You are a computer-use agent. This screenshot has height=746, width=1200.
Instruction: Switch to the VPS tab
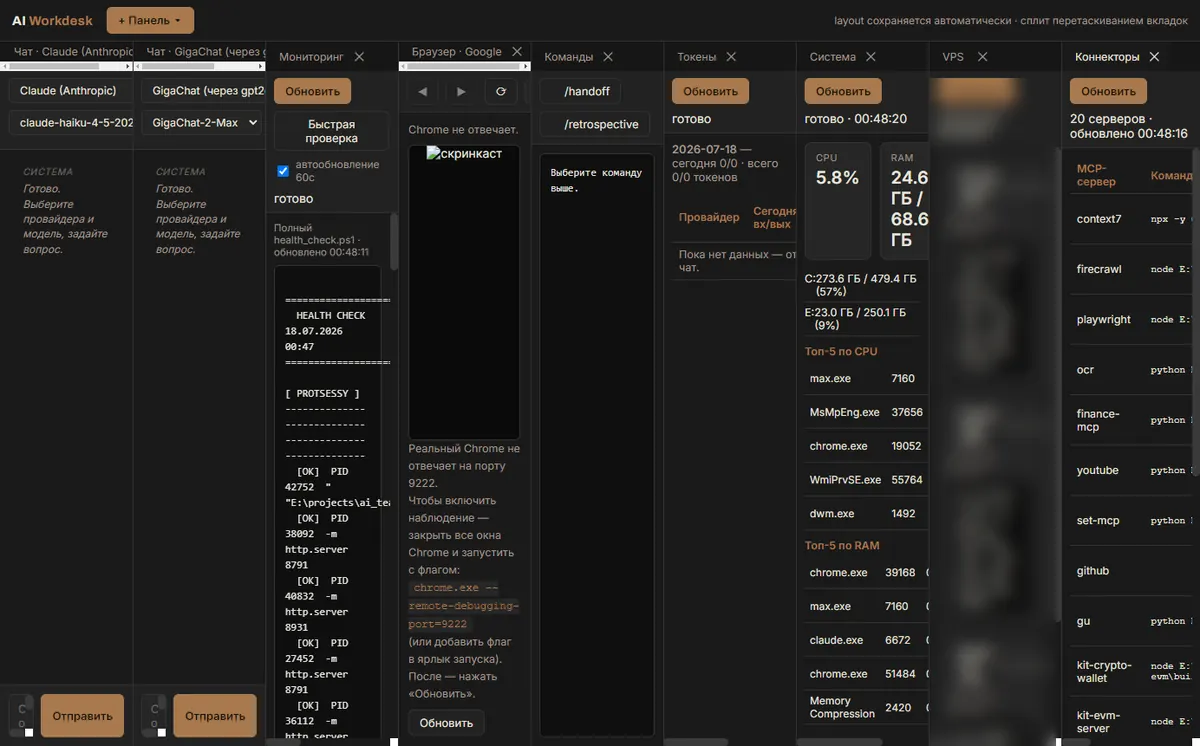click(953, 57)
